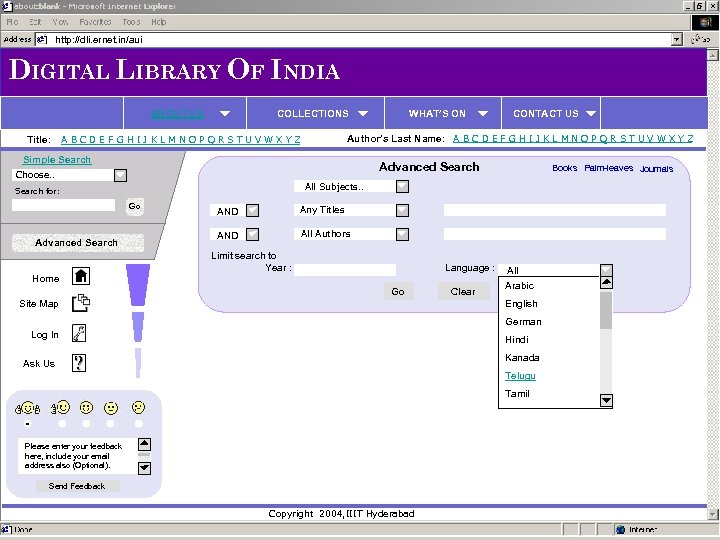
Task: Open the first AND operator dropdown
Action: coord(252,211)
